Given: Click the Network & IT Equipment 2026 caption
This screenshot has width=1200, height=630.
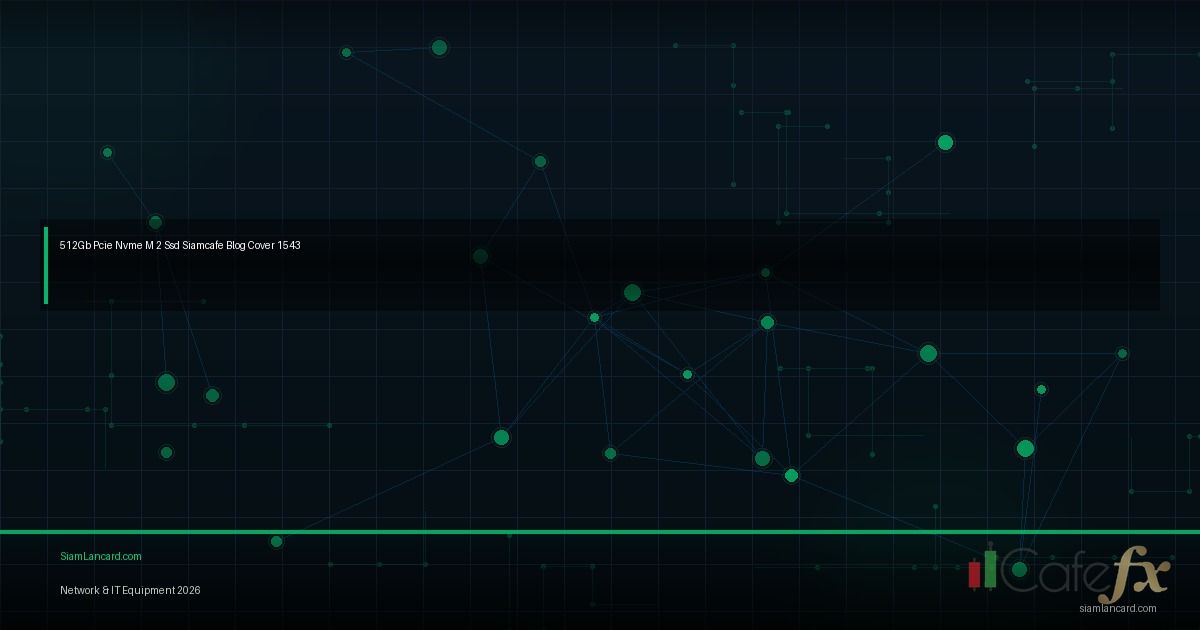Looking at the screenshot, I should tap(130, 590).
